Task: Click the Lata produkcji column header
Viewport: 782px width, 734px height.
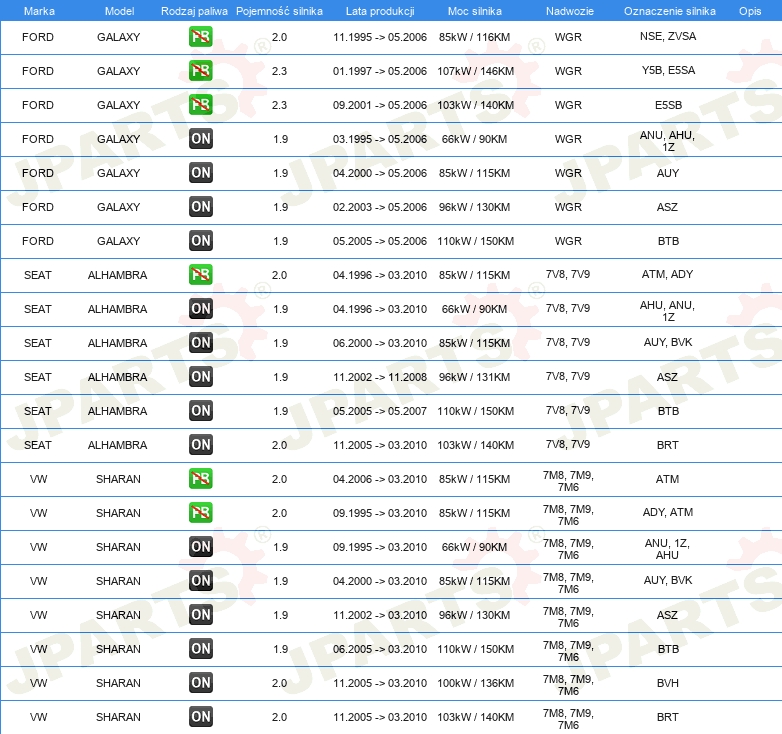Action: (380, 11)
